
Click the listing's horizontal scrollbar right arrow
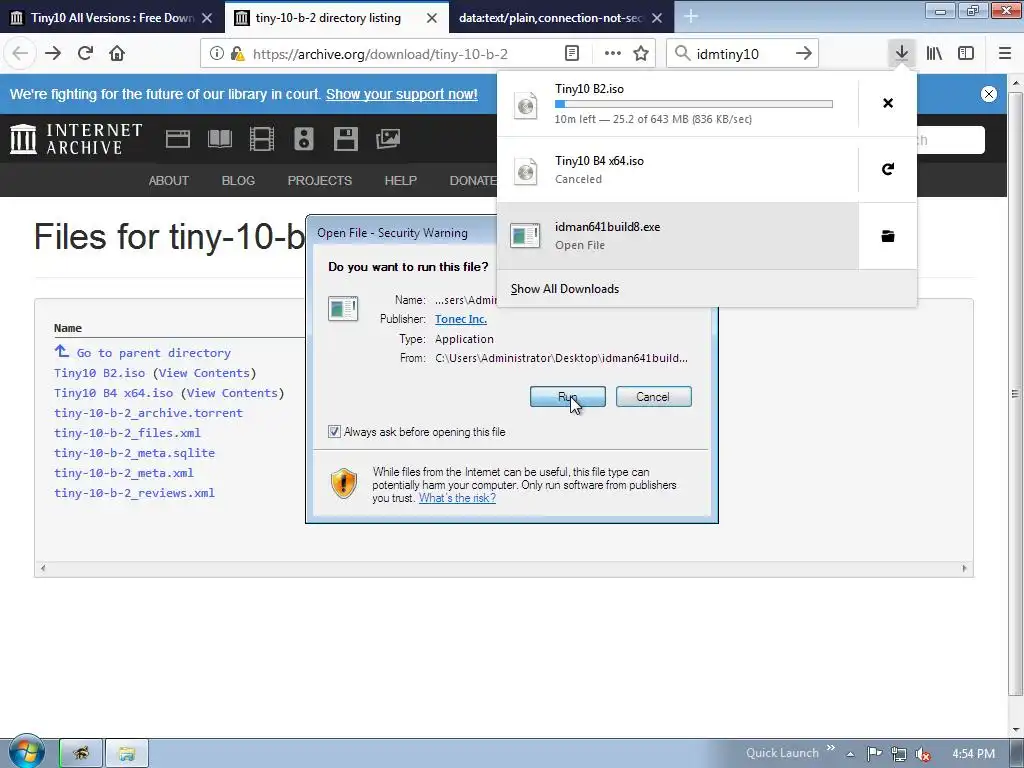click(965, 568)
